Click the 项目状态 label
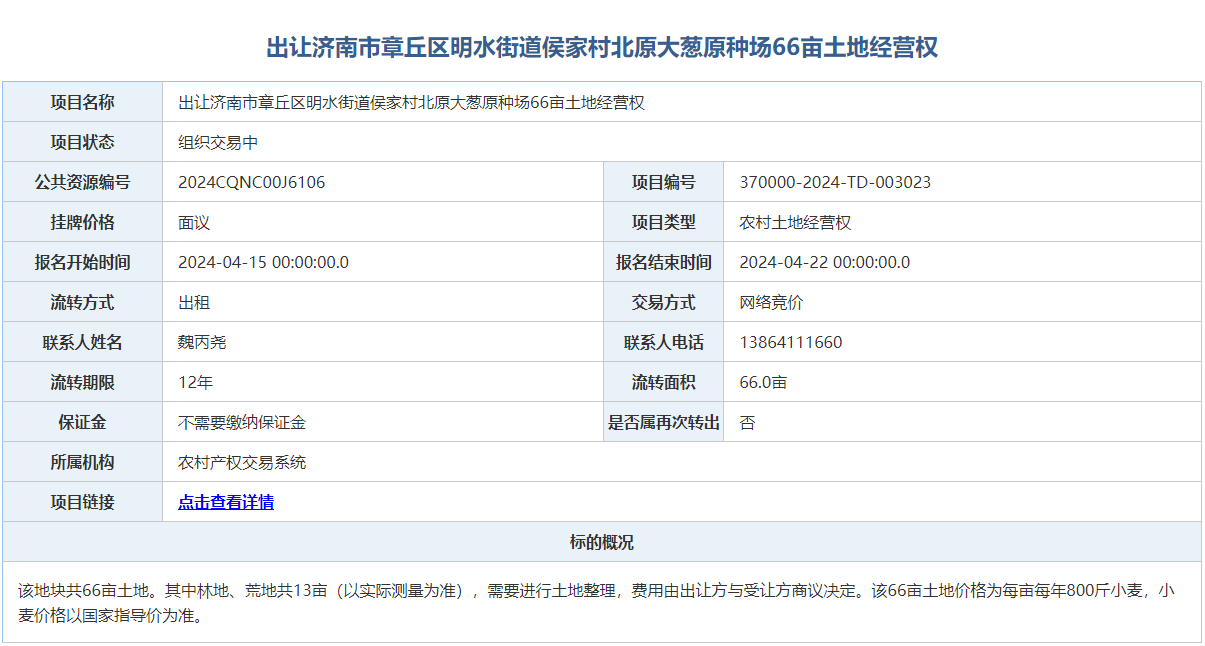1205x646 pixels. 83,142
